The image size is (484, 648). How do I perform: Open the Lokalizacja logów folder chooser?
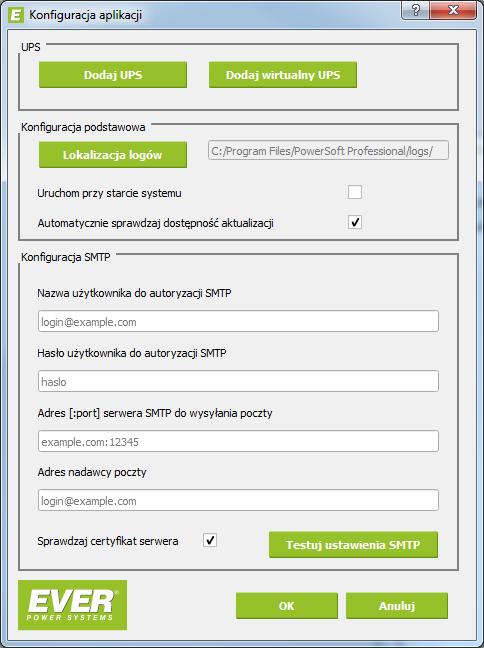click(113, 155)
